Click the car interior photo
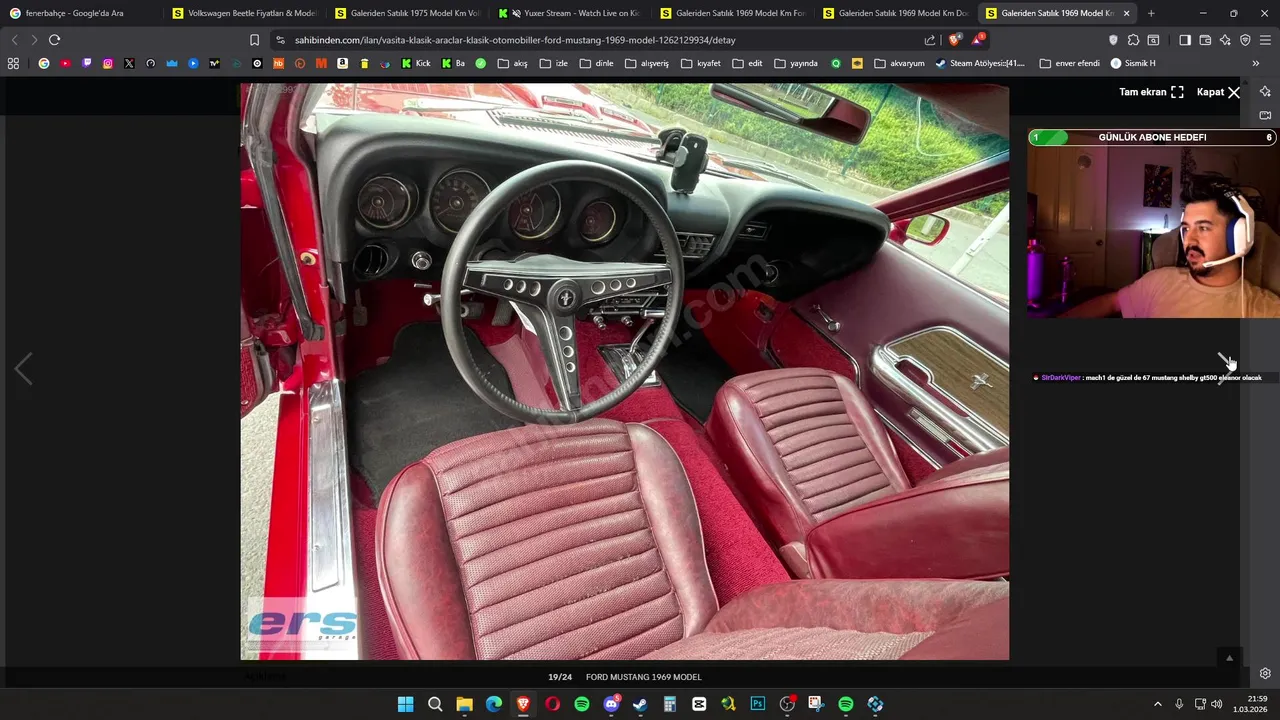Viewport: 1280px width, 720px height. tap(624, 371)
